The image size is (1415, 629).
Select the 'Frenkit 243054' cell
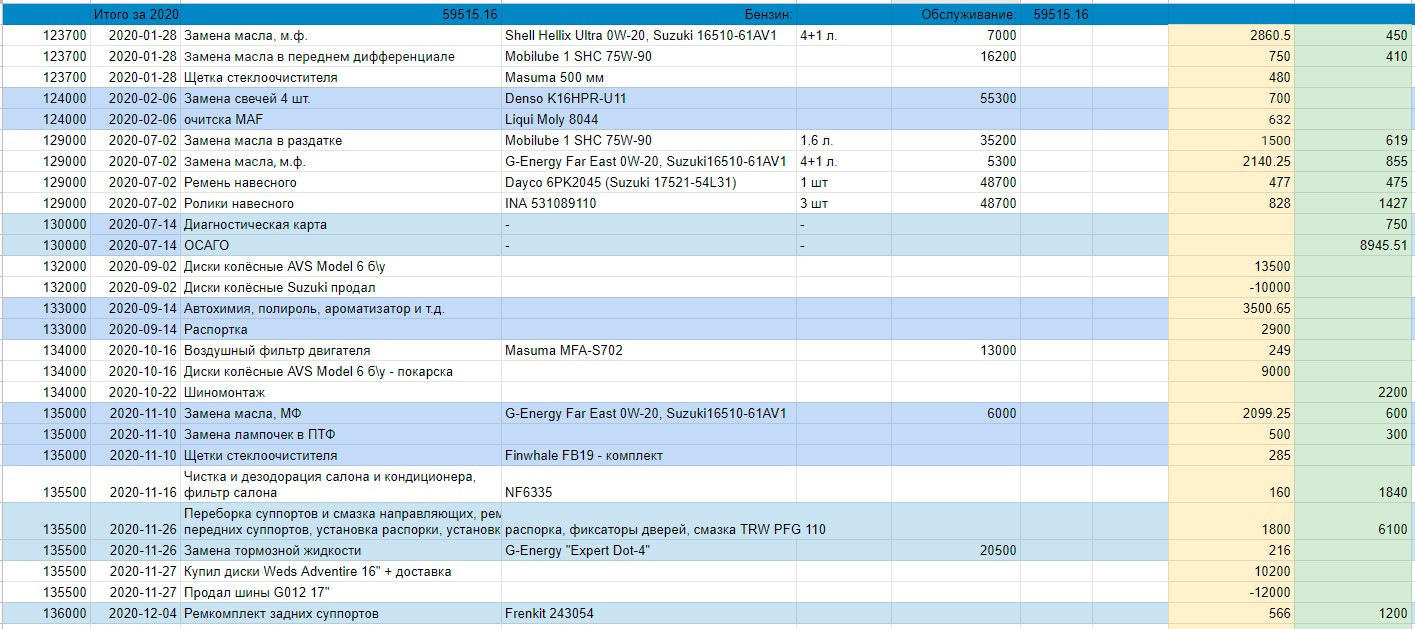pos(648,614)
